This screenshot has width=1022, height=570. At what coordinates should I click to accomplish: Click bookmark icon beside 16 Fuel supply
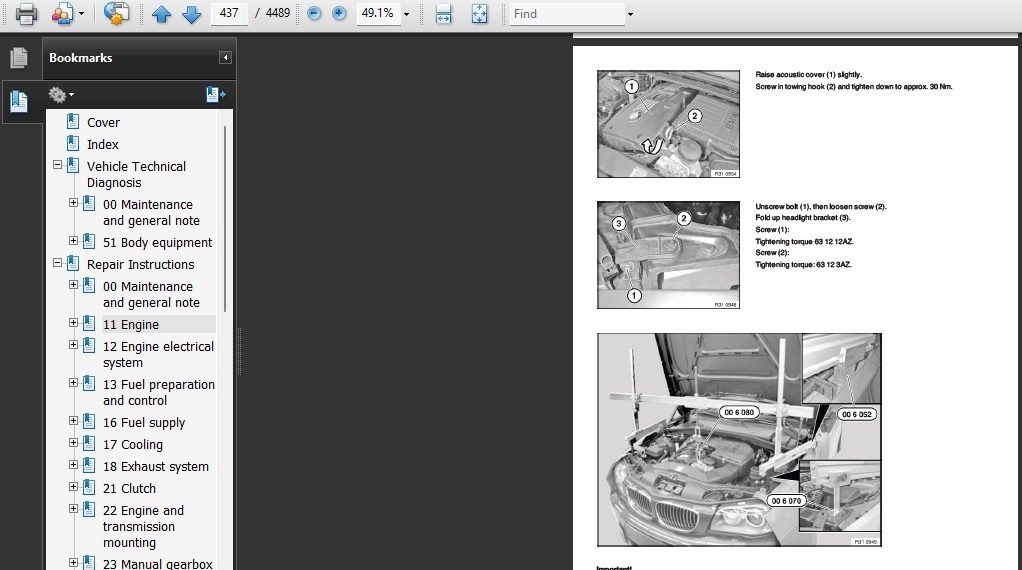coord(89,421)
